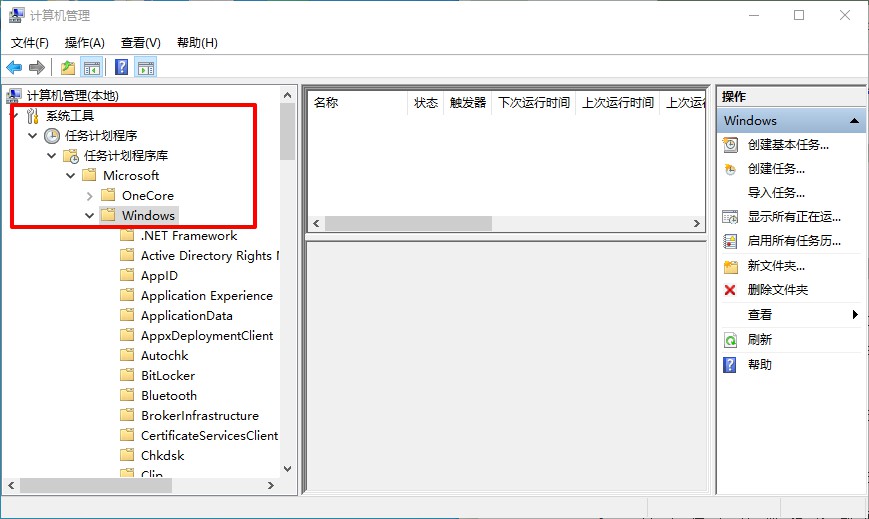Select the BitLocker folder in the tree
The height and width of the screenshot is (519, 869).
pos(168,376)
